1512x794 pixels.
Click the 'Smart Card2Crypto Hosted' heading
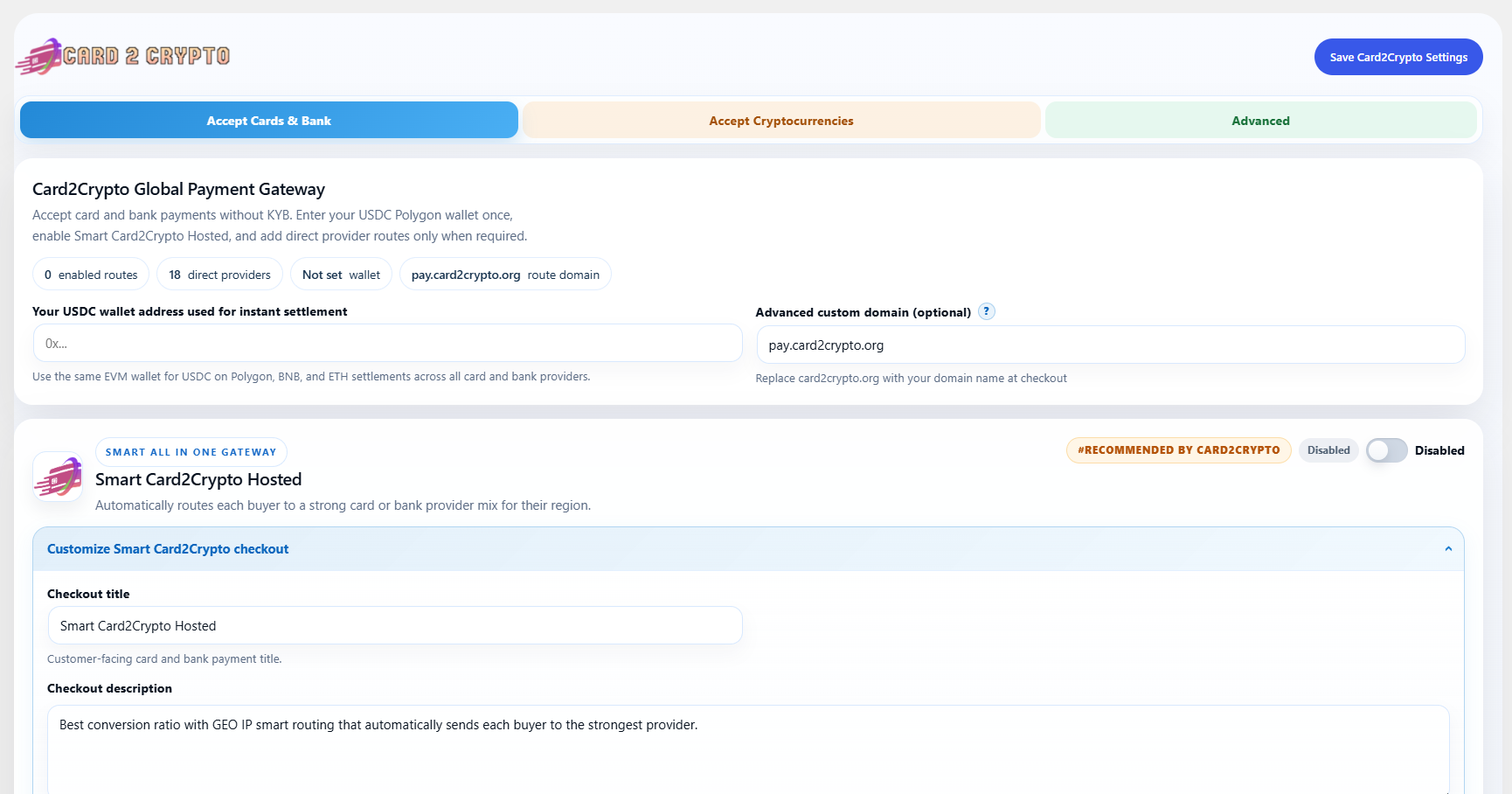point(198,479)
